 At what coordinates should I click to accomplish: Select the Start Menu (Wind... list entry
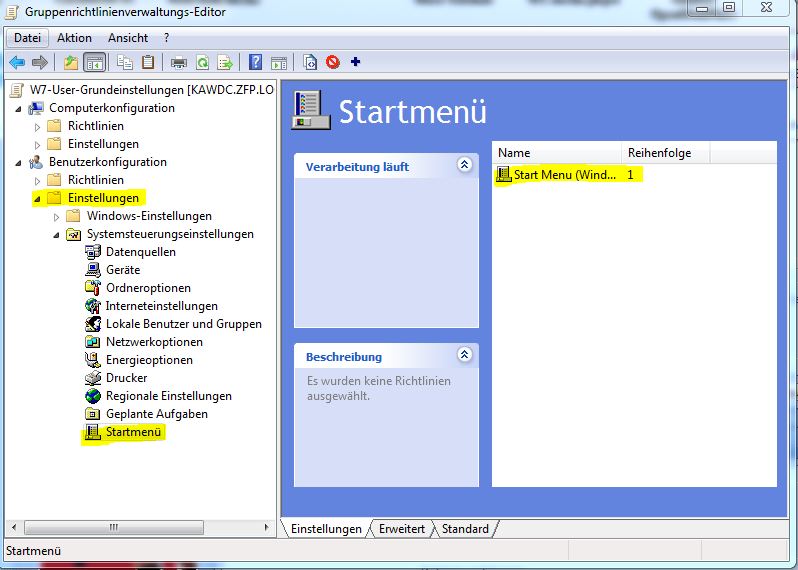point(564,175)
